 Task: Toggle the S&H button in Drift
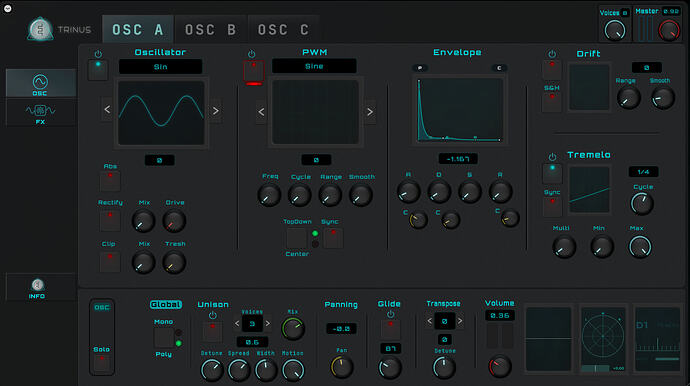[x=552, y=102]
